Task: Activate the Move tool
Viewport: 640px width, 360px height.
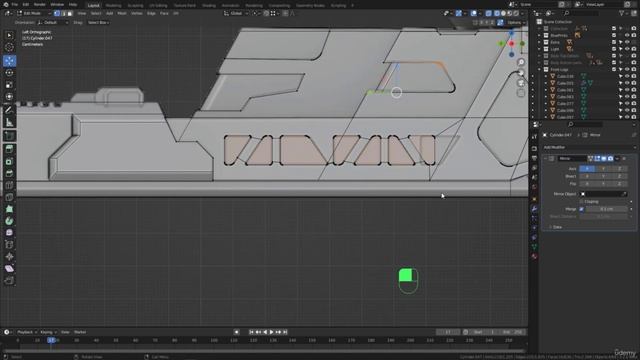Action: pos(9,61)
